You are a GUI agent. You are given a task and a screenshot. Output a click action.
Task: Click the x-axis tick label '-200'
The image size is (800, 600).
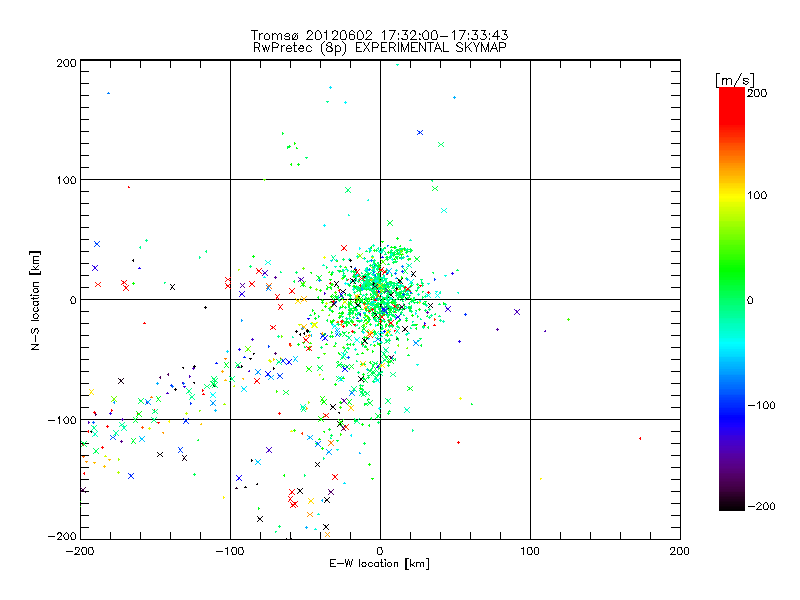(x=80, y=551)
